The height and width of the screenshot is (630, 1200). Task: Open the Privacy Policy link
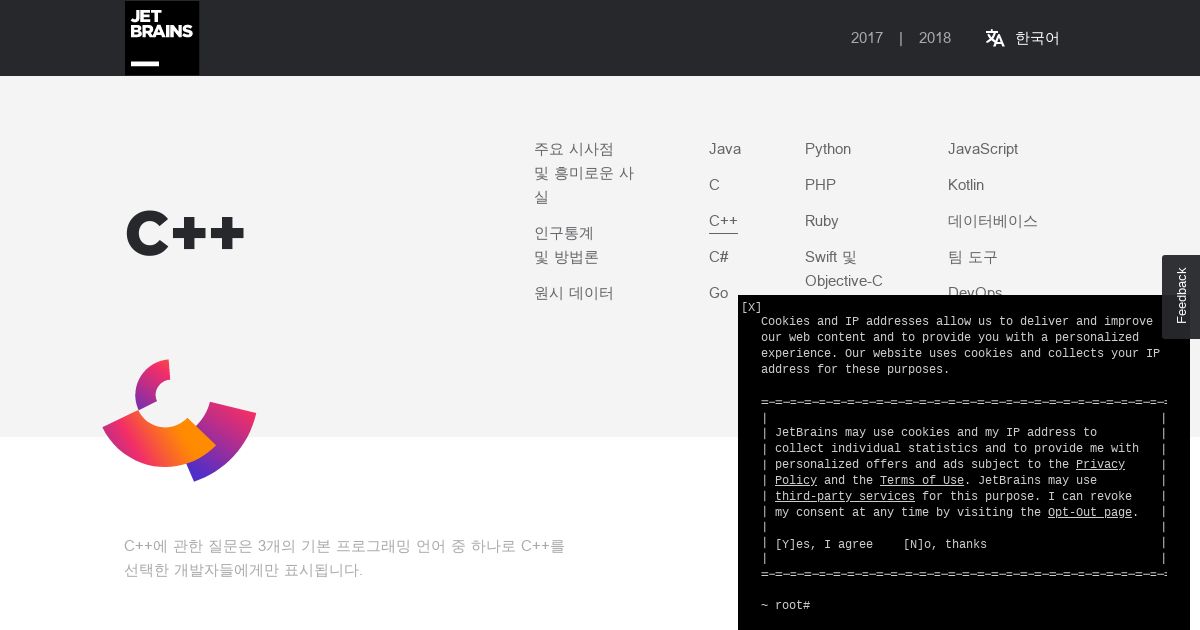(x=1100, y=465)
